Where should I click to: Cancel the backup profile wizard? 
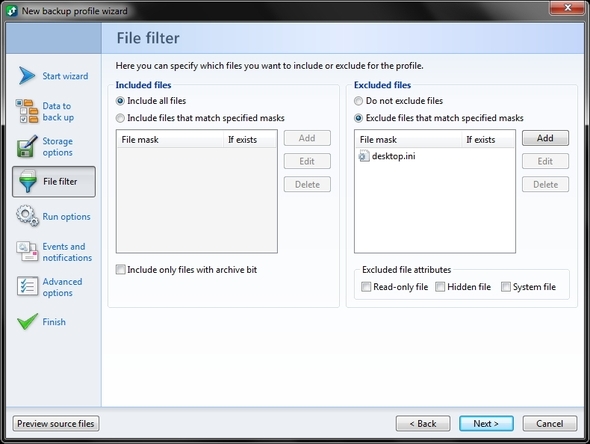(550, 424)
